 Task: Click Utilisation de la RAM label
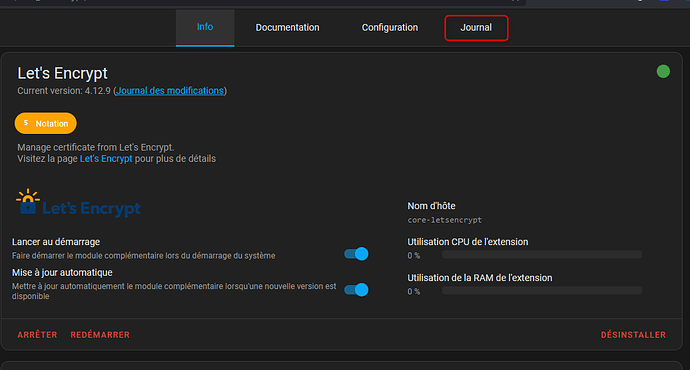coord(480,278)
